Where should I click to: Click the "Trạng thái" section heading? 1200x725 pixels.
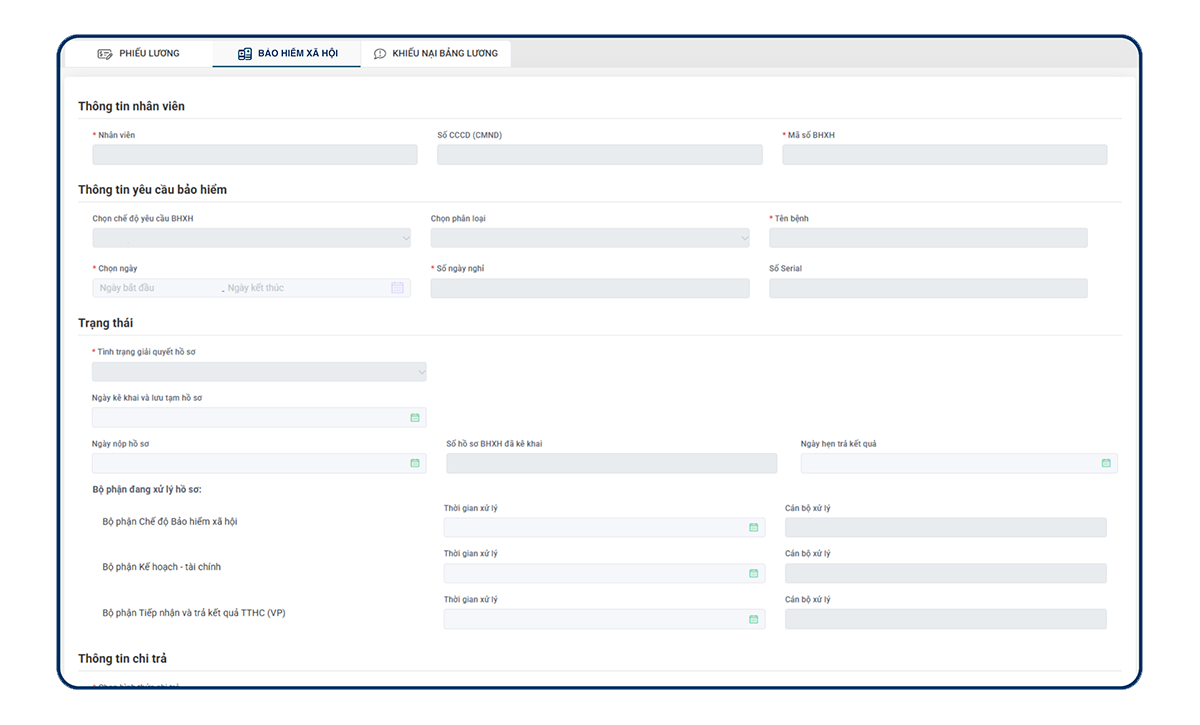(x=106, y=323)
